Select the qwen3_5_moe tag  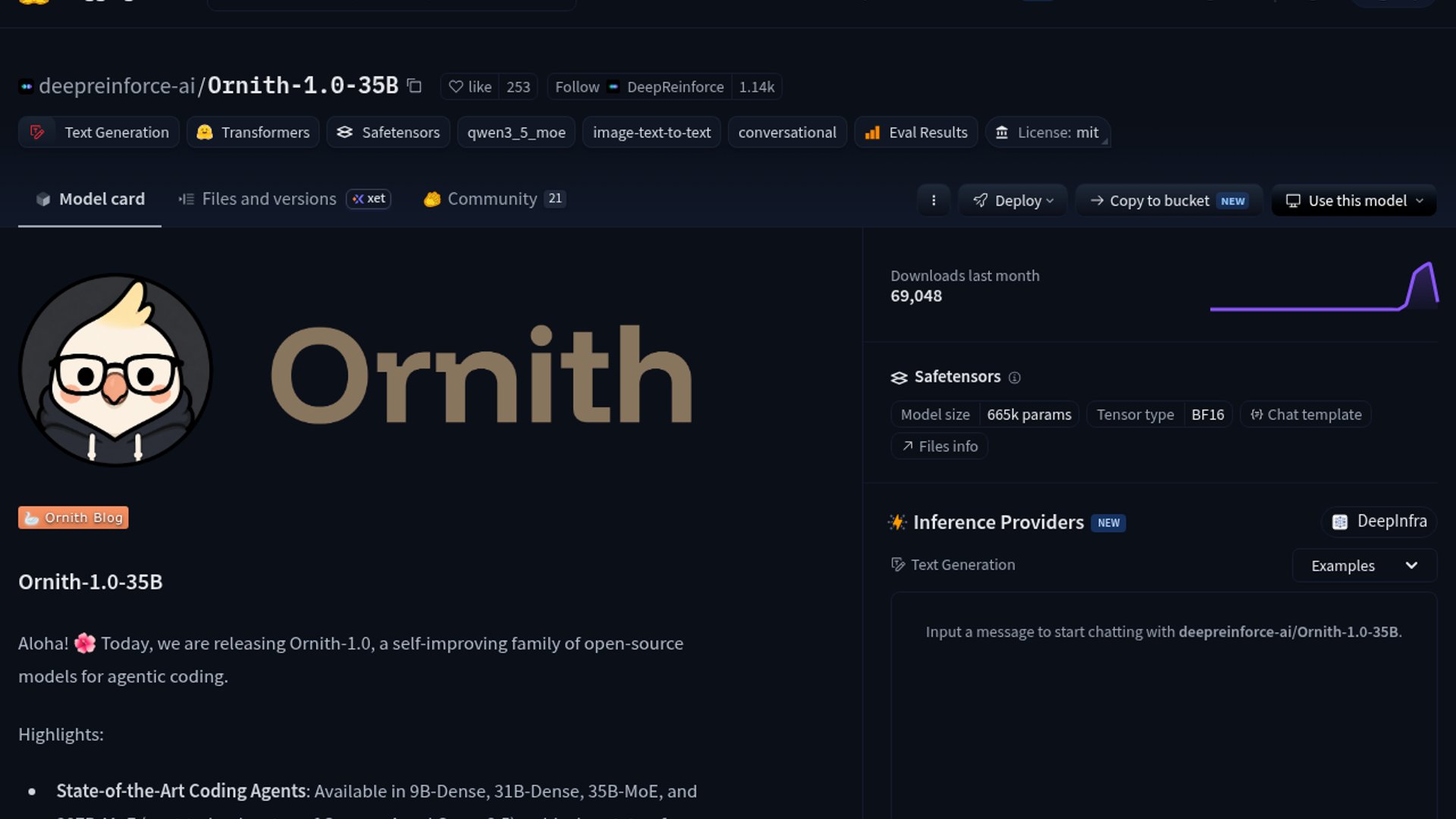[x=516, y=132]
